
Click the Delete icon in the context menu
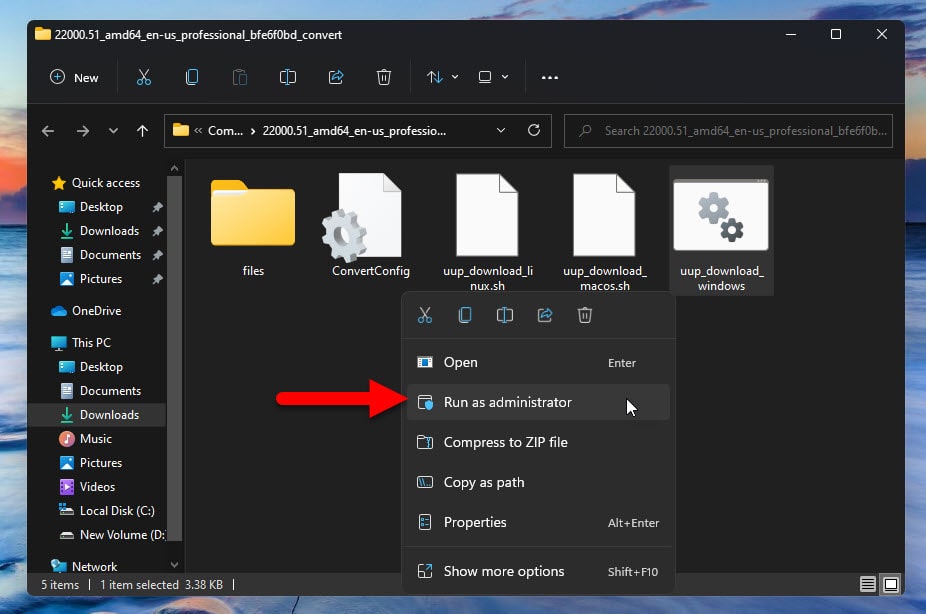(x=585, y=315)
